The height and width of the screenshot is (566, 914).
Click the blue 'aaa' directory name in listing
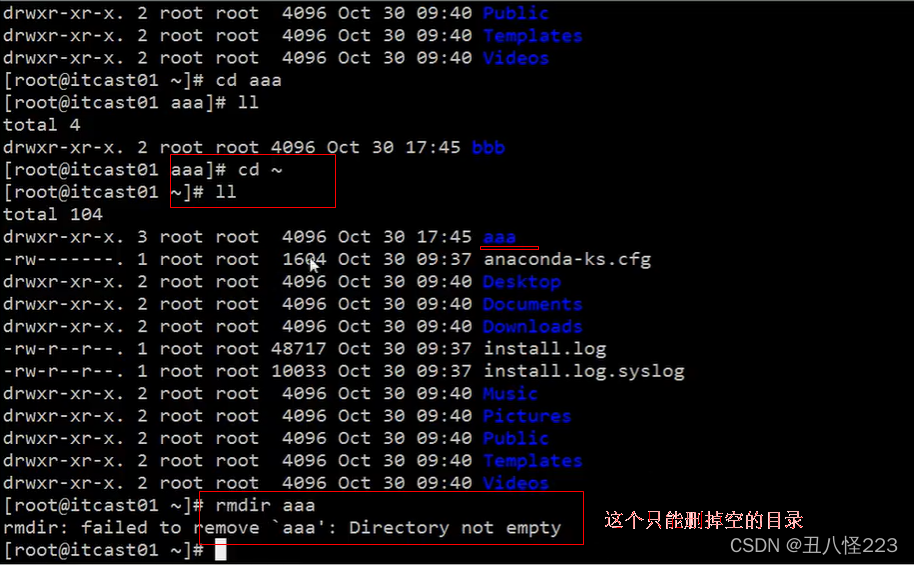coord(500,237)
